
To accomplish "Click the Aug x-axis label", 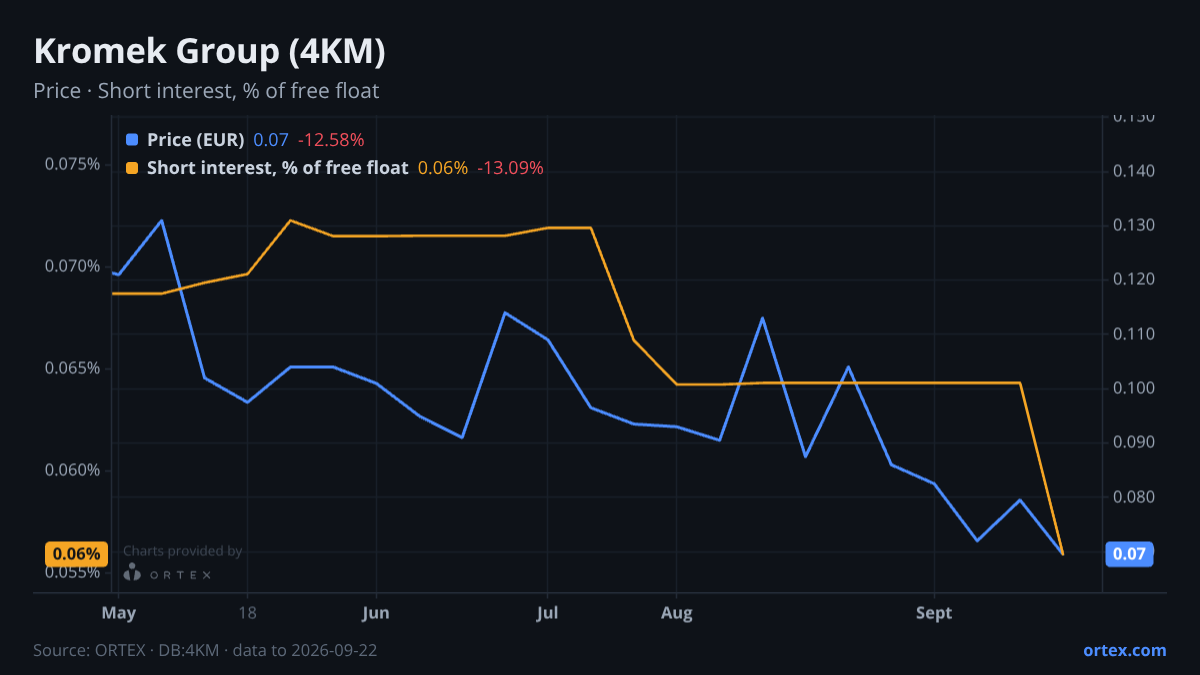I will [x=677, y=613].
